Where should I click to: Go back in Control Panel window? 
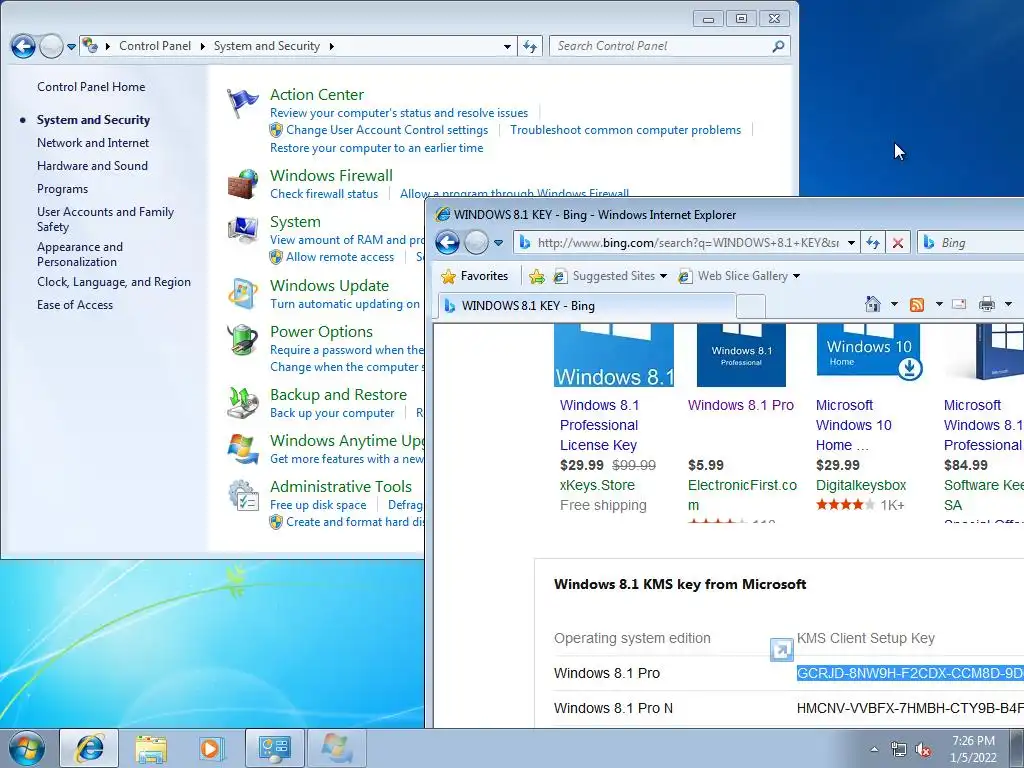point(23,46)
